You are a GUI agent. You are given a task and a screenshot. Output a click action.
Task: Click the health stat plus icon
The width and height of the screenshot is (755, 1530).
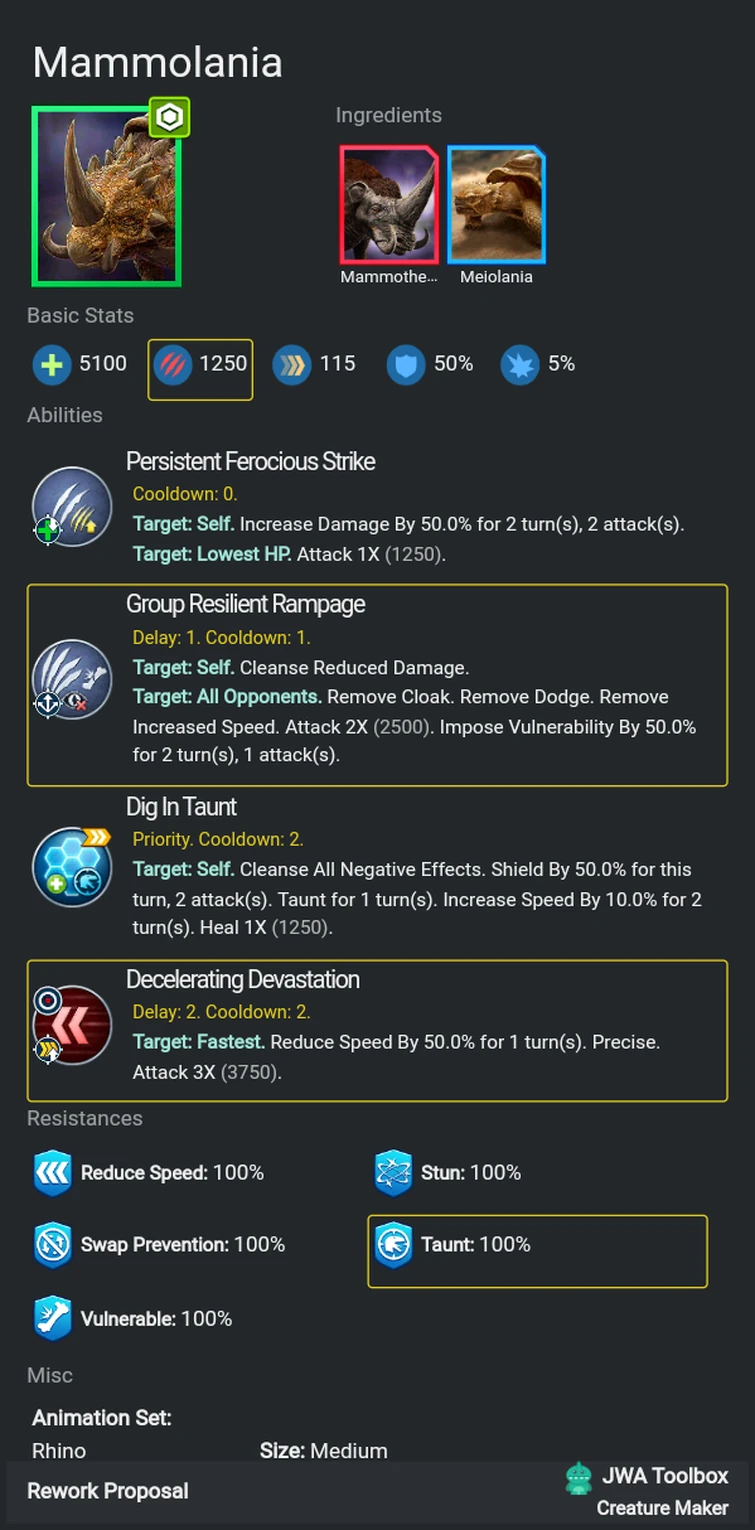point(50,365)
